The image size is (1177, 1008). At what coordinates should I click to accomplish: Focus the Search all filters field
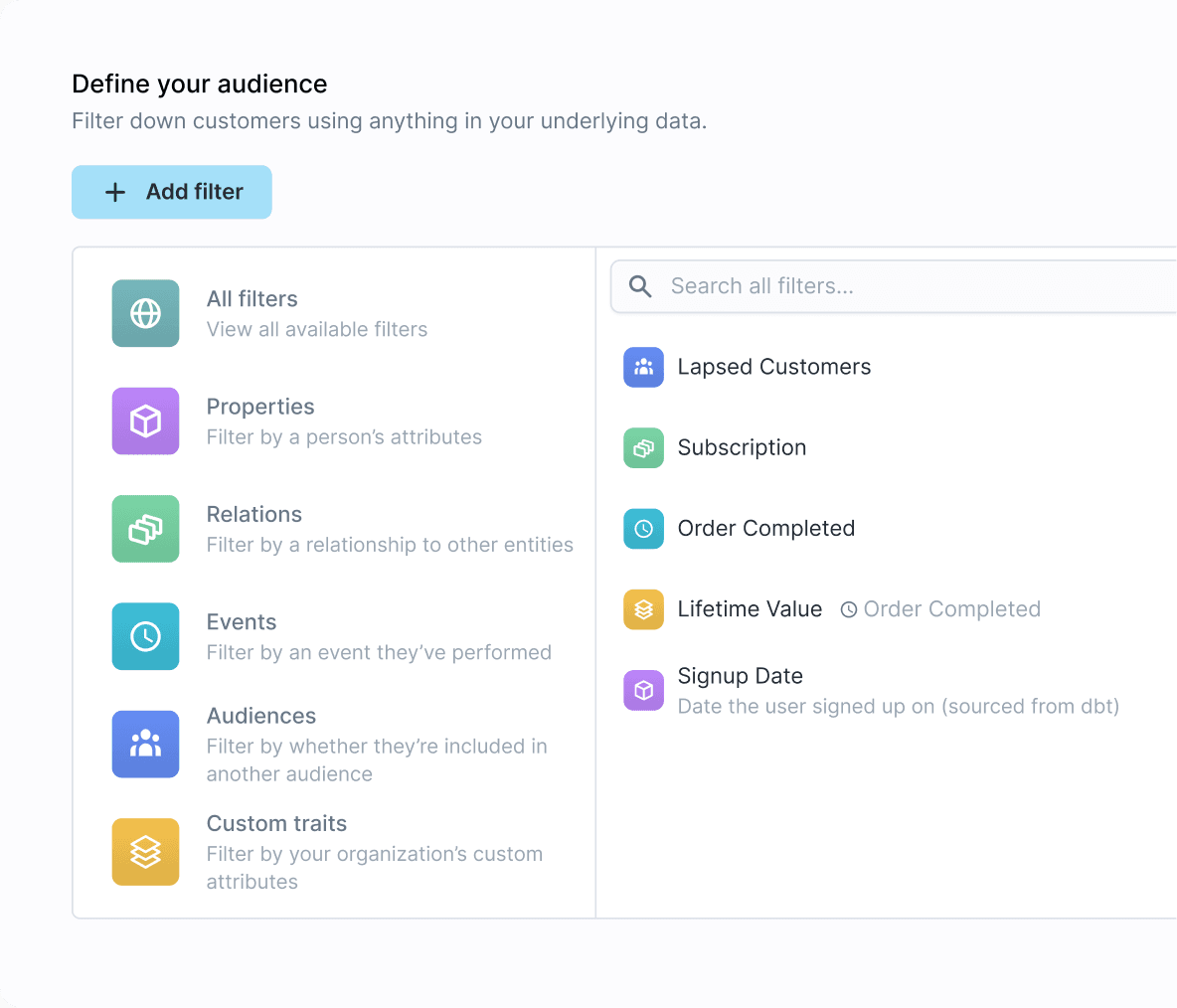click(x=895, y=286)
